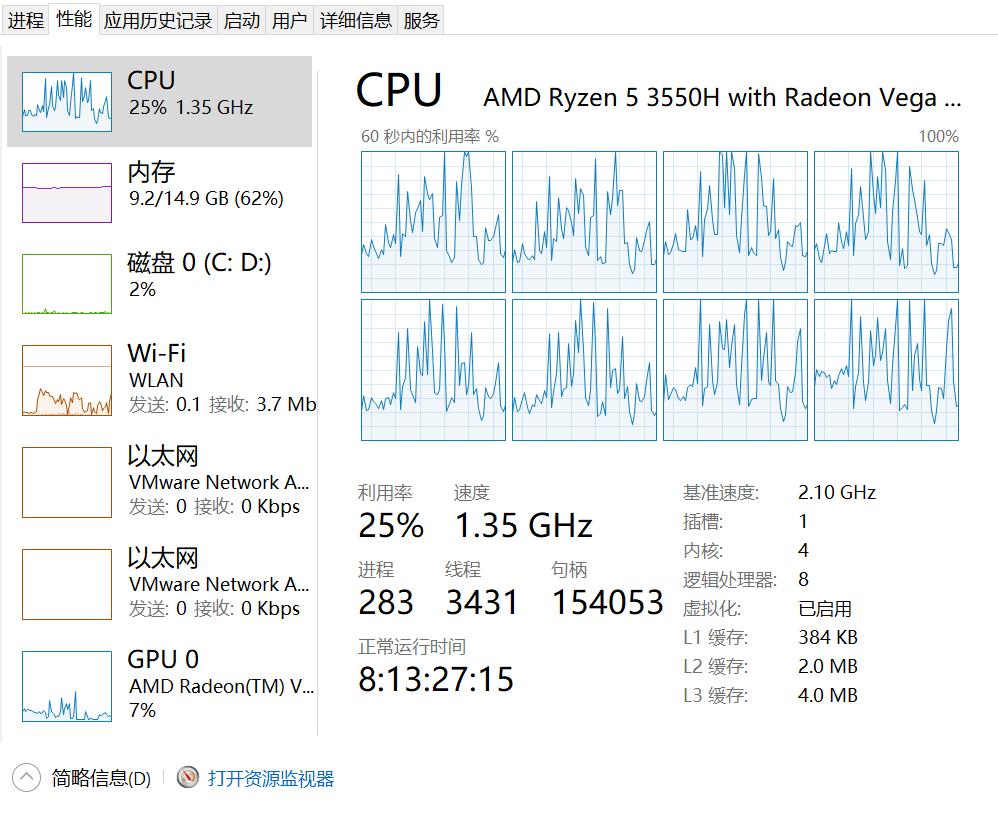The width and height of the screenshot is (998, 814).
Task: Open the 启动 tab
Action: click(242, 20)
